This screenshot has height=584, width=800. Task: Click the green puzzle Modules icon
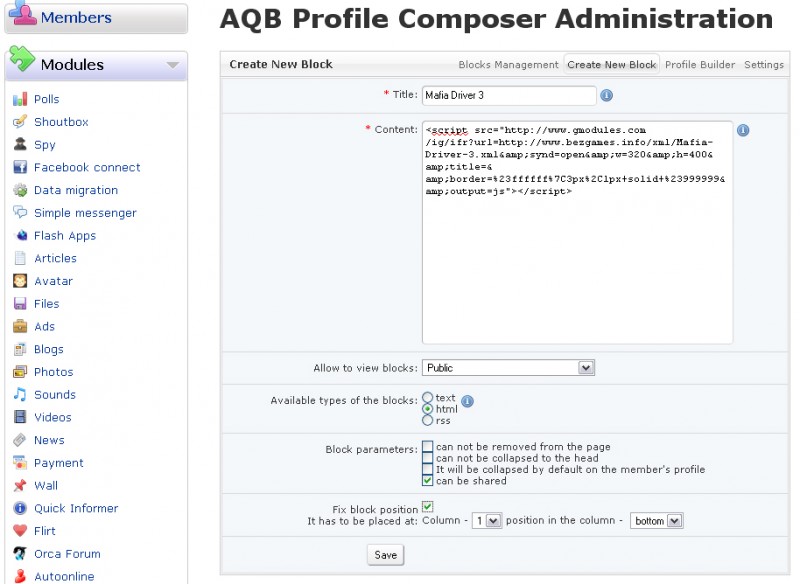click(22, 59)
